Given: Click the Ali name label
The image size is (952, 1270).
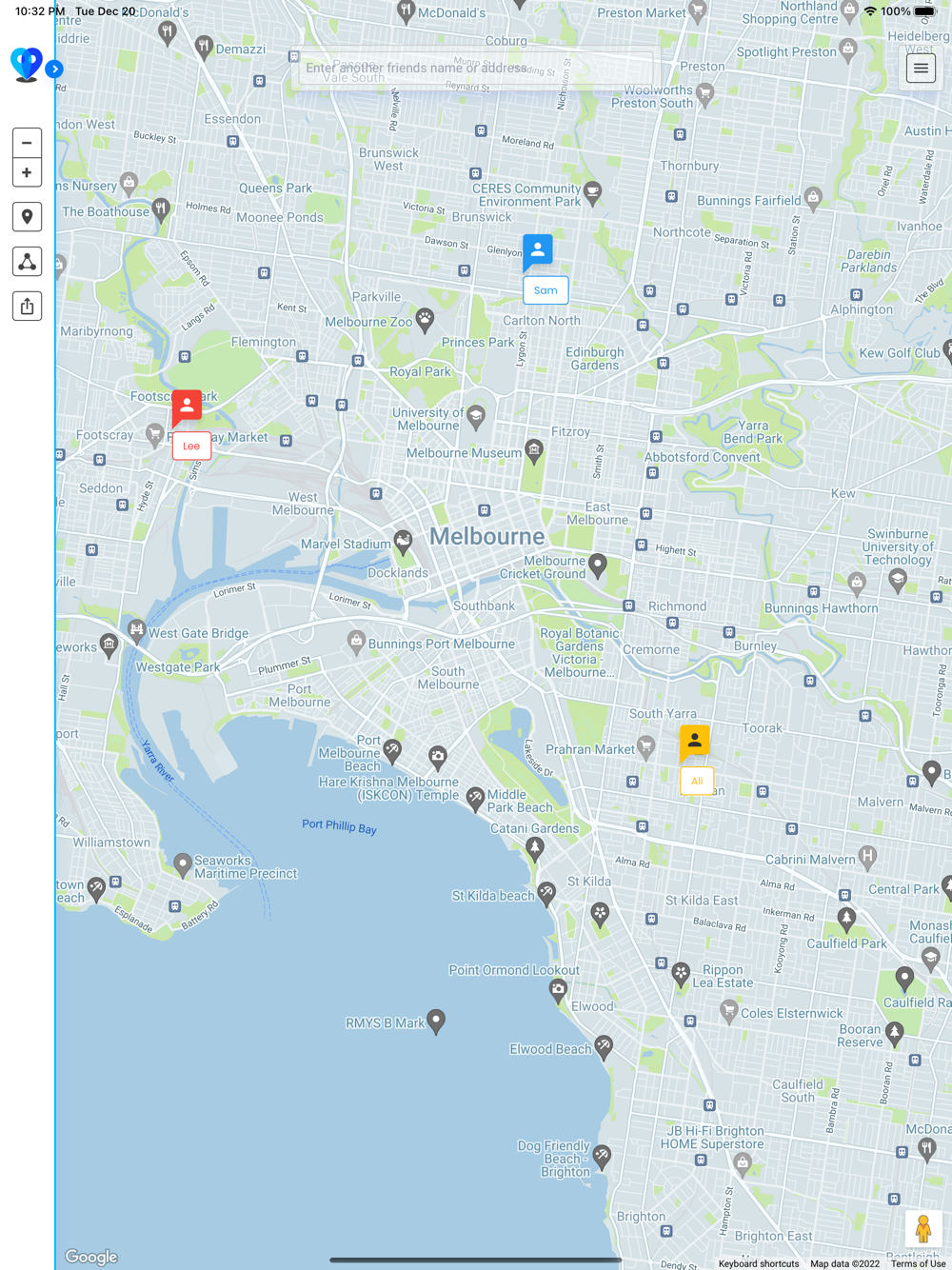Looking at the screenshot, I should (x=697, y=781).
